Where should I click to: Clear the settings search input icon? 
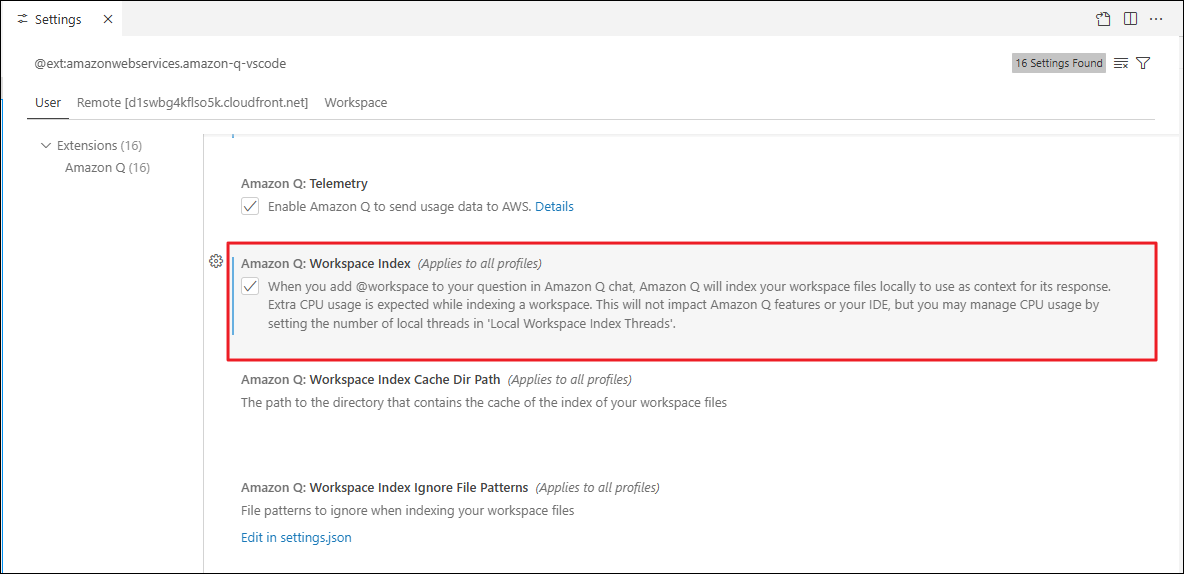(1121, 63)
